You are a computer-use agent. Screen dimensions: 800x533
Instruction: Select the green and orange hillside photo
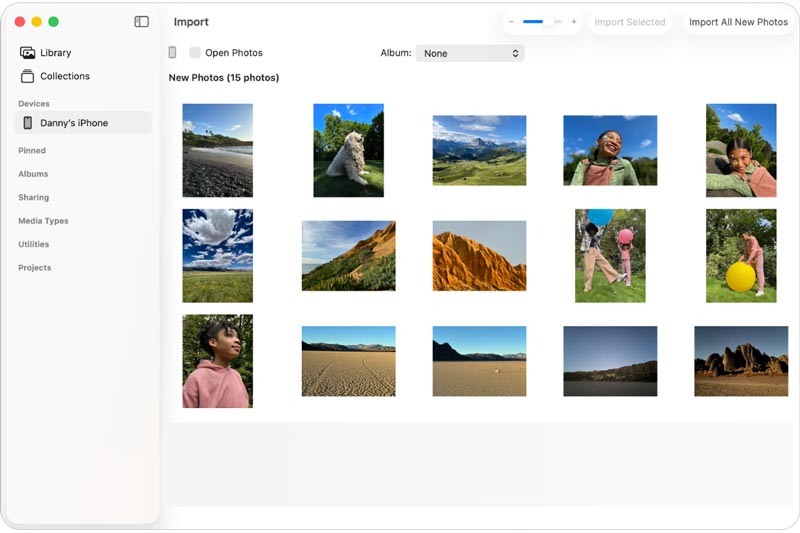348,256
